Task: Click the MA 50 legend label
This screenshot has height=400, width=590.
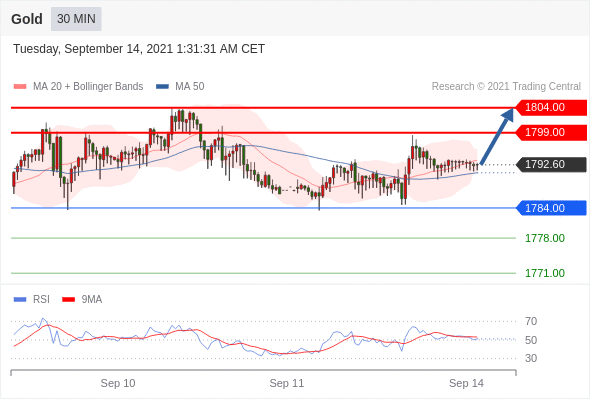Action: click(x=190, y=87)
